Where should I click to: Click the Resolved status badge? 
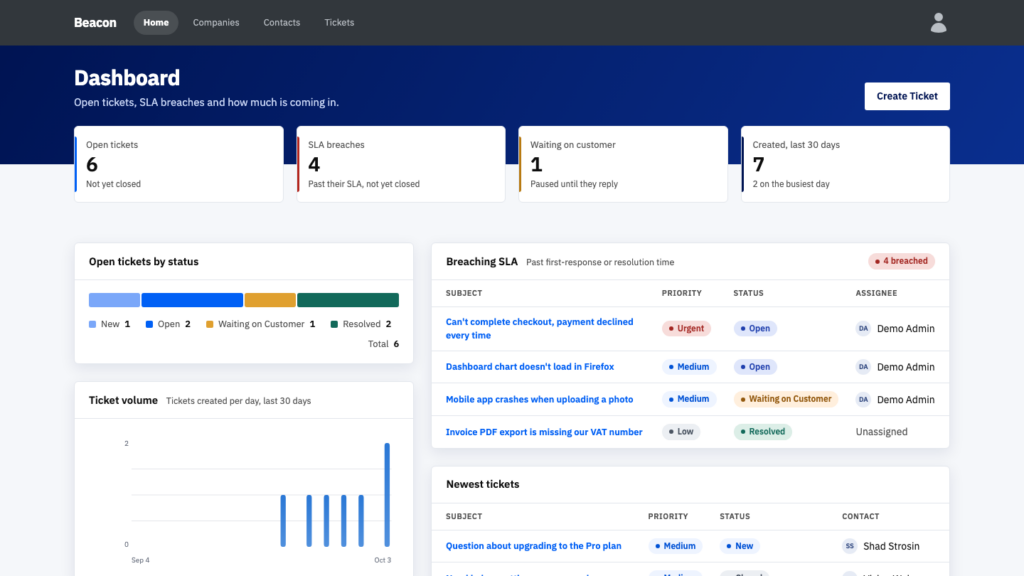[x=762, y=432]
